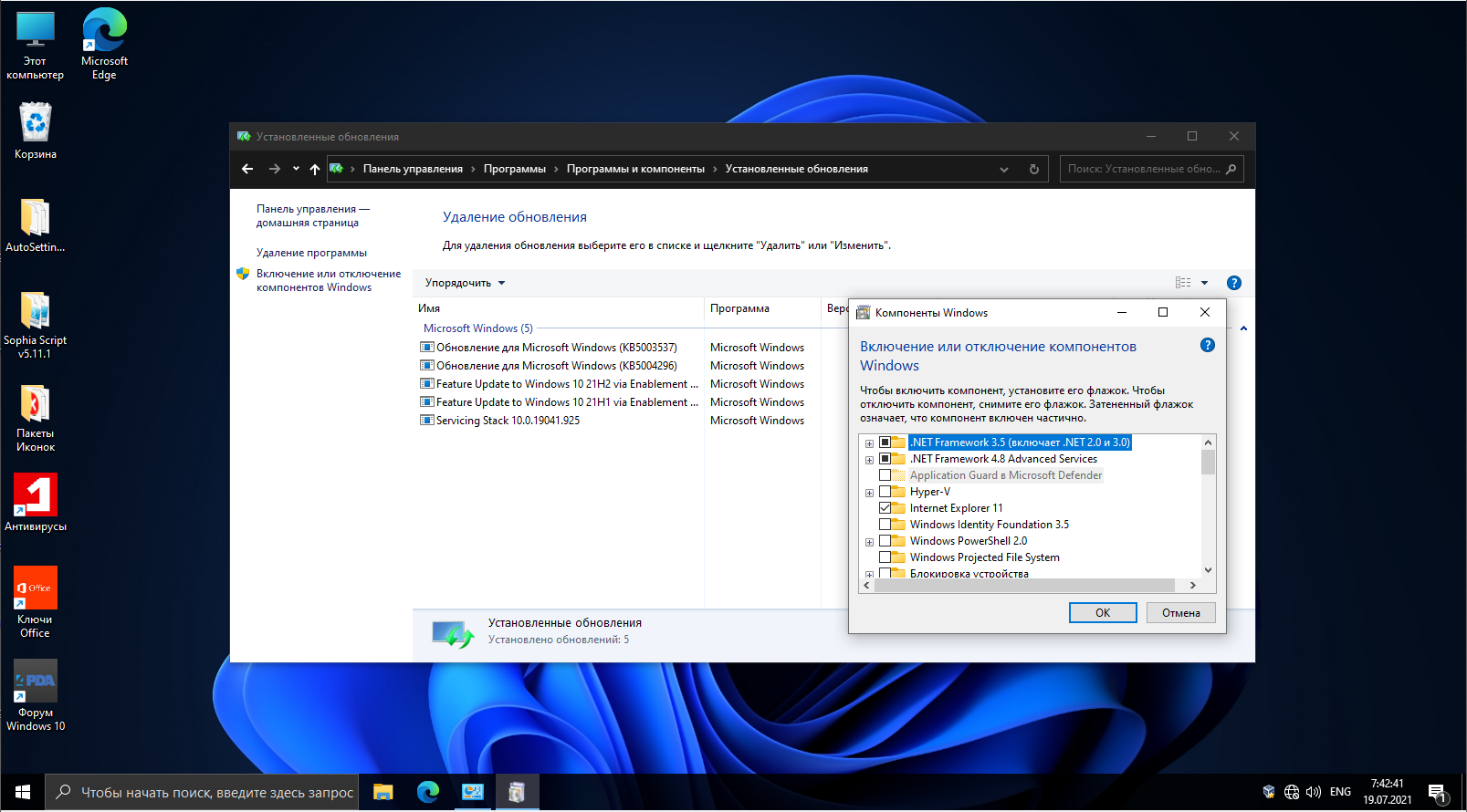Enable Windows PowerShell 2.0 checkbox

pos(885,541)
